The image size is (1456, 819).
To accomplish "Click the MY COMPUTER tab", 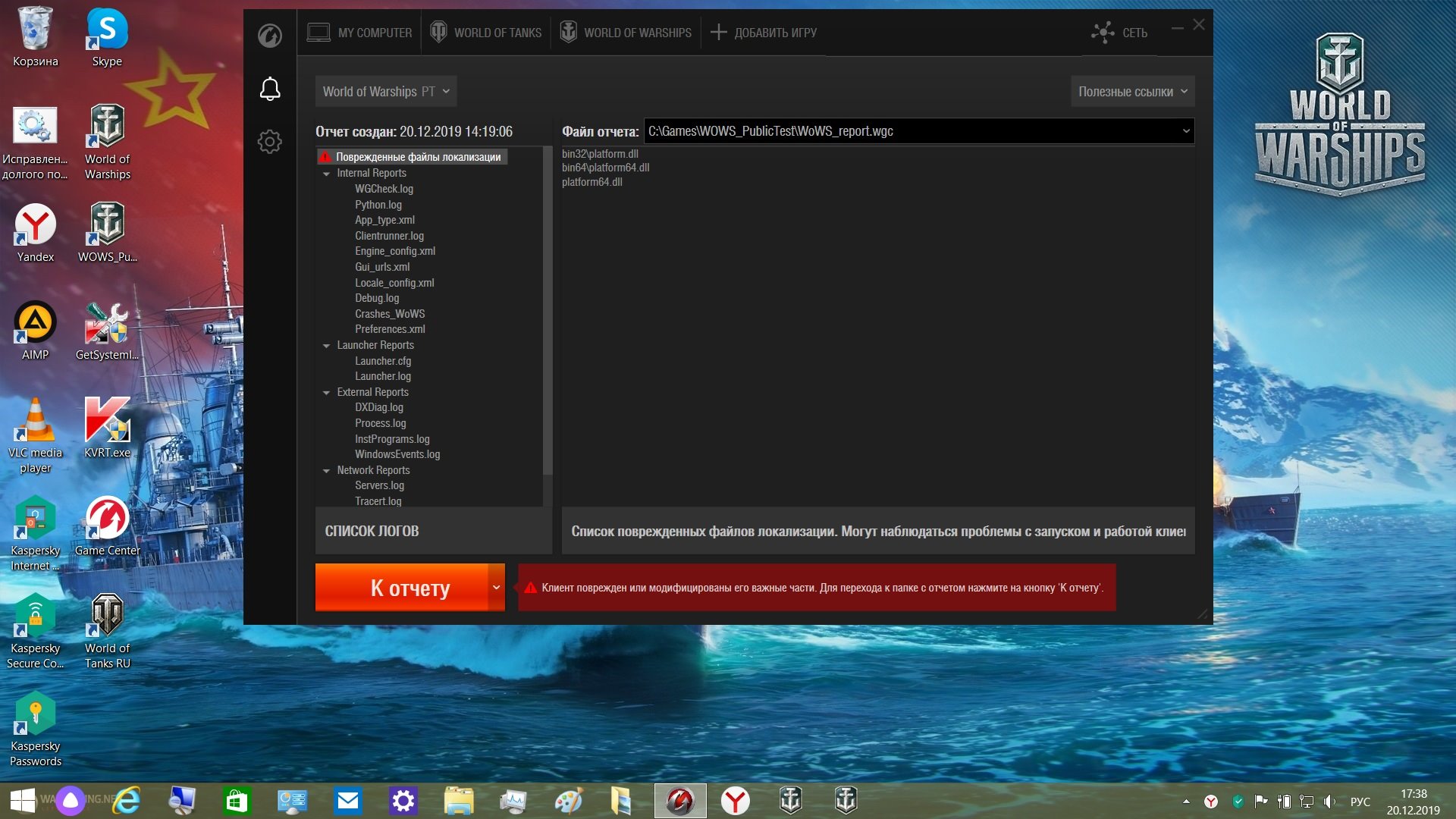I will pos(362,32).
